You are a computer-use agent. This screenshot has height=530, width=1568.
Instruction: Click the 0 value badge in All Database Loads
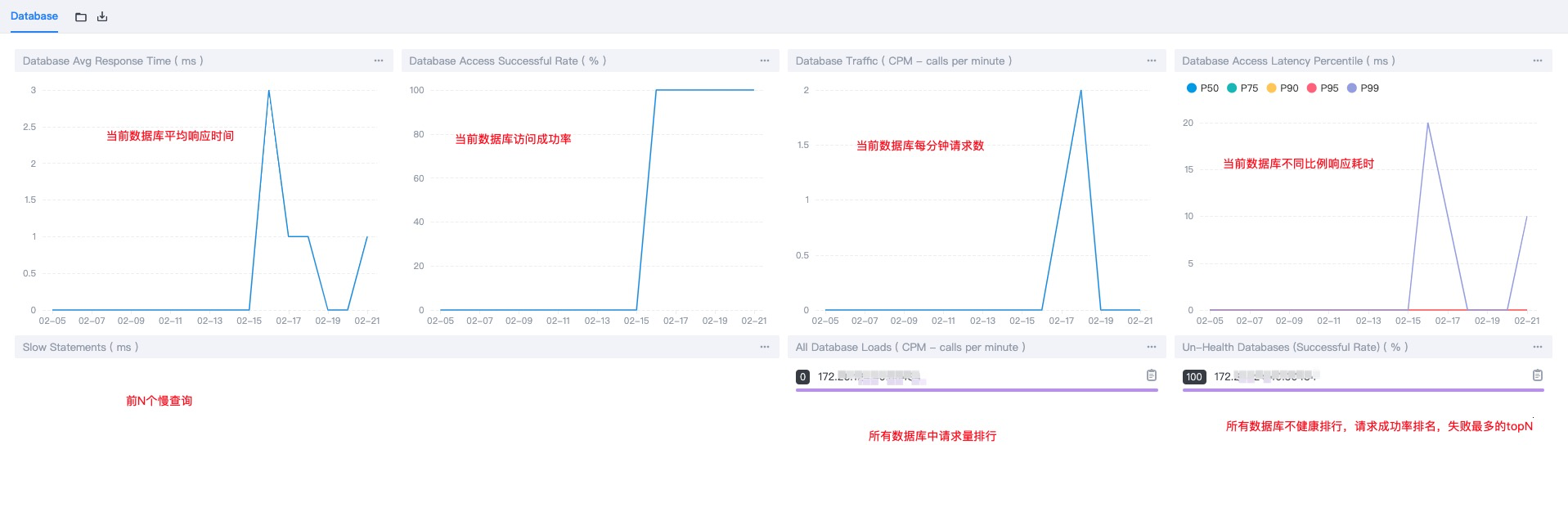pos(802,377)
